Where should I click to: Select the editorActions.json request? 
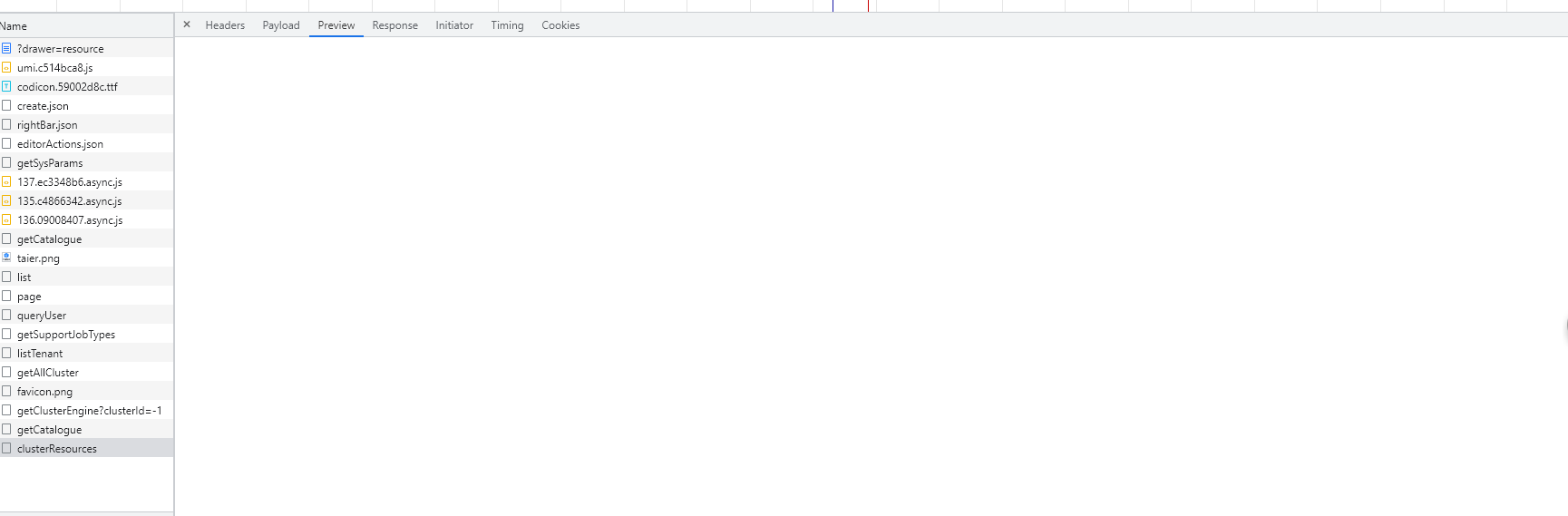(87, 144)
